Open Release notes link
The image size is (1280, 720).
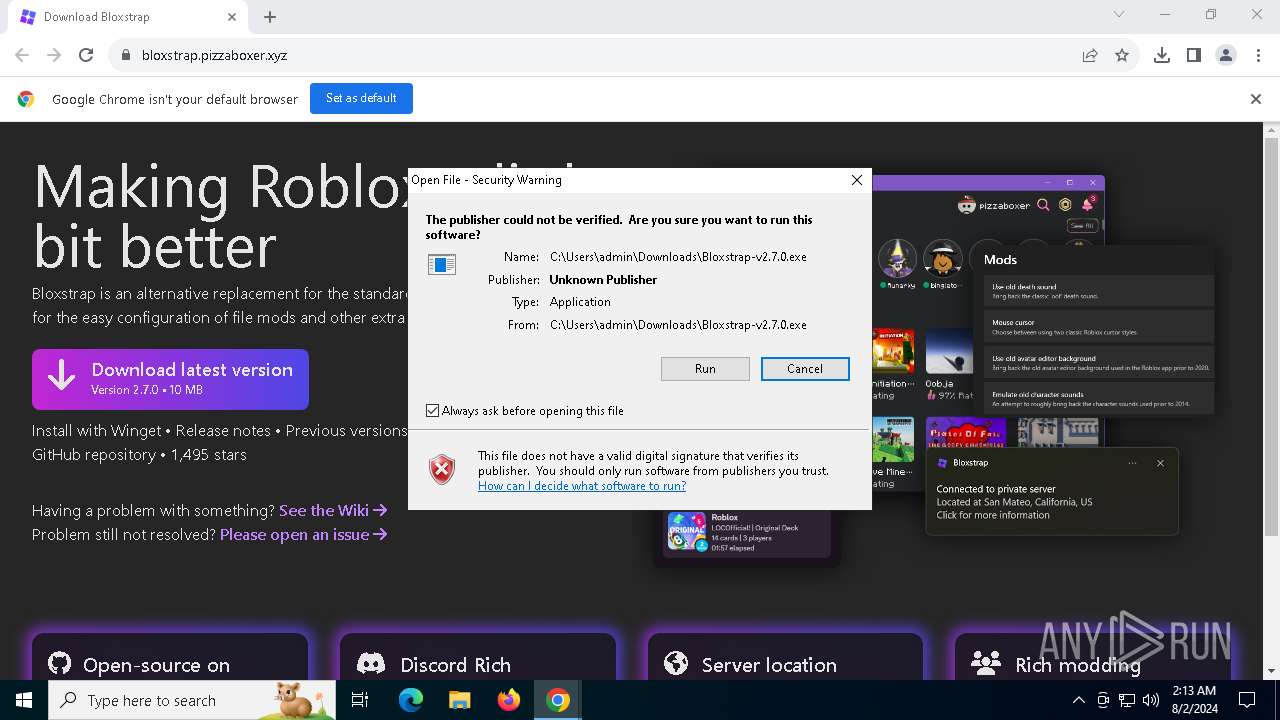click(x=223, y=431)
